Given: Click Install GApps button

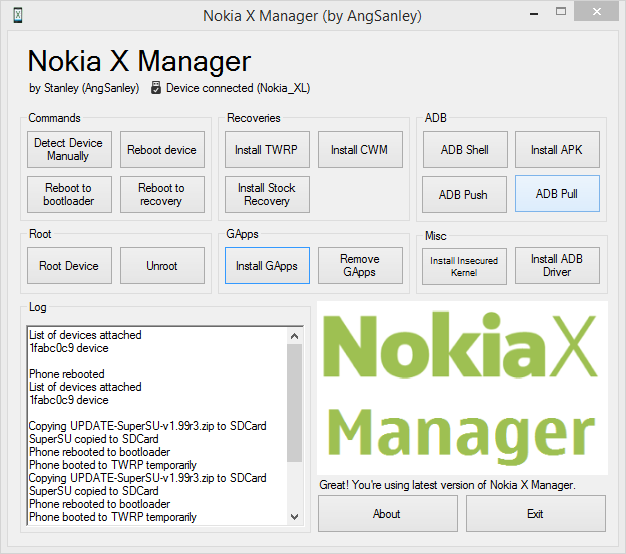Looking at the screenshot, I should (x=267, y=265).
